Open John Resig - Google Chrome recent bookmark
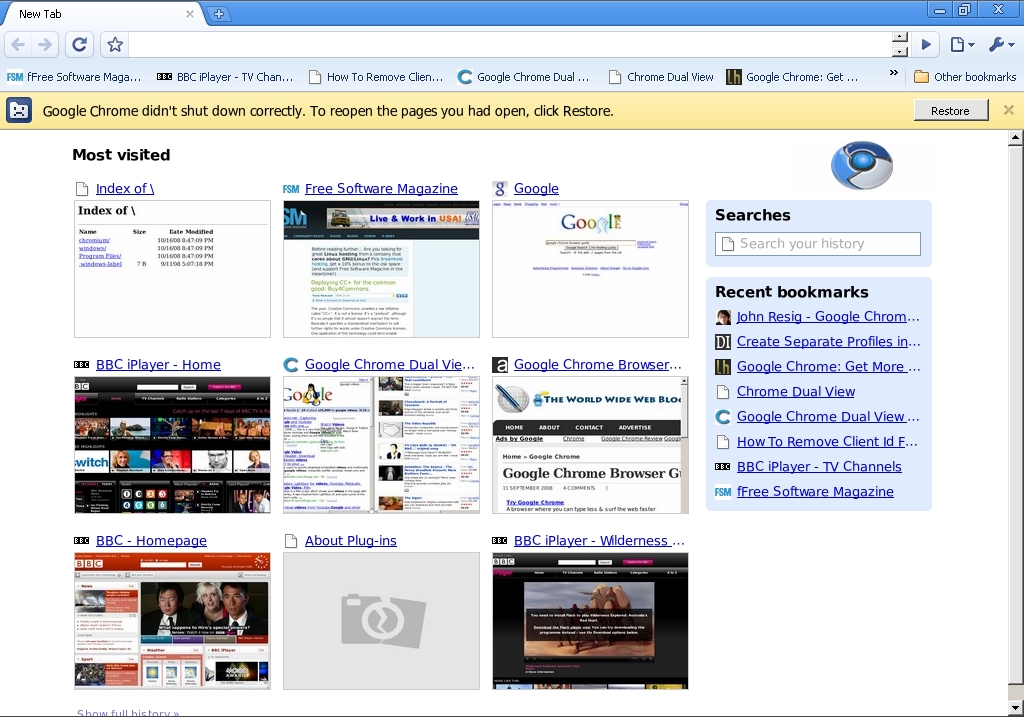1024x717 pixels. pos(828,317)
